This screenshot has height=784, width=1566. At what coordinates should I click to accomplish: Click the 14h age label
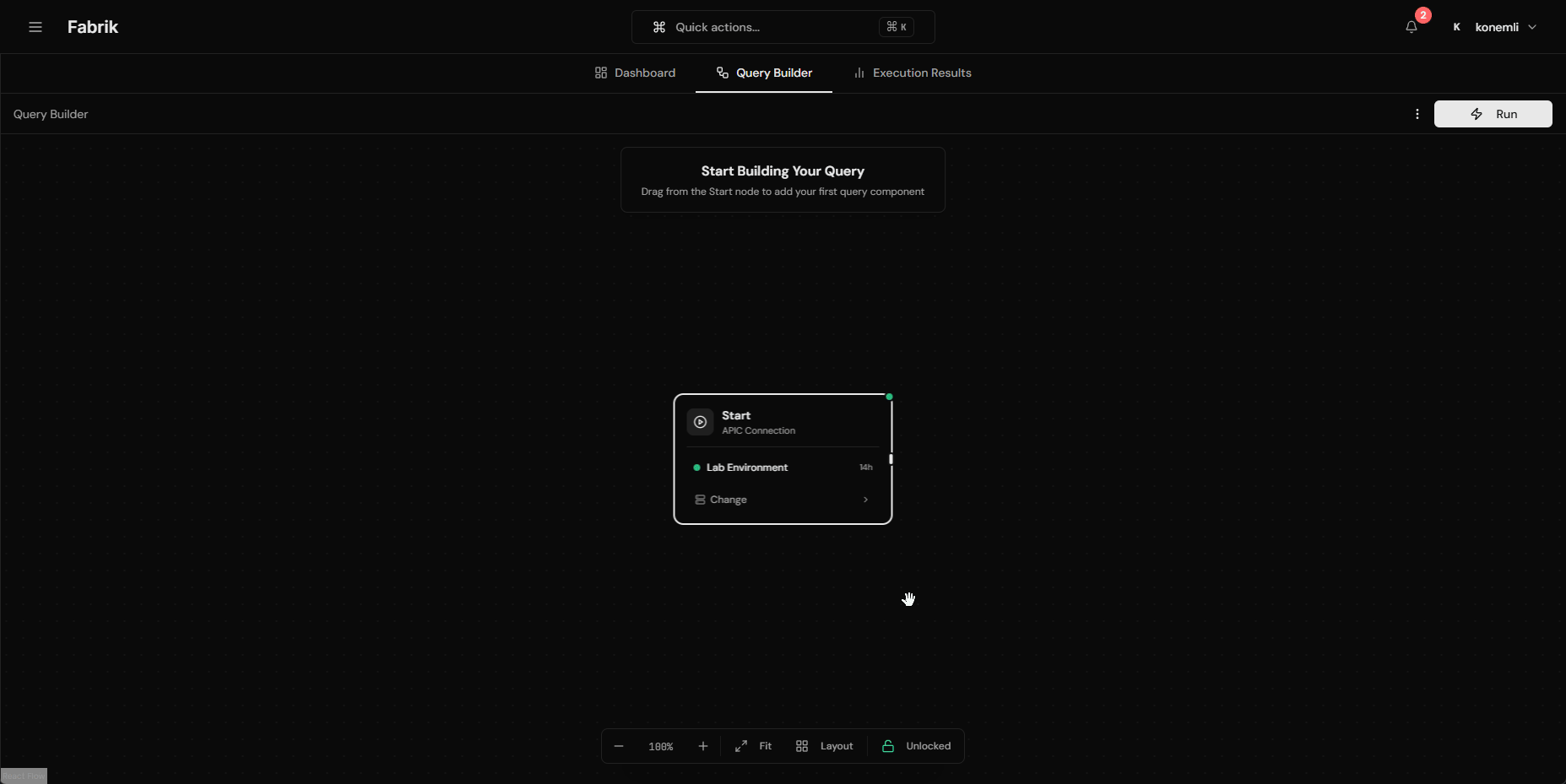coord(865,468)
